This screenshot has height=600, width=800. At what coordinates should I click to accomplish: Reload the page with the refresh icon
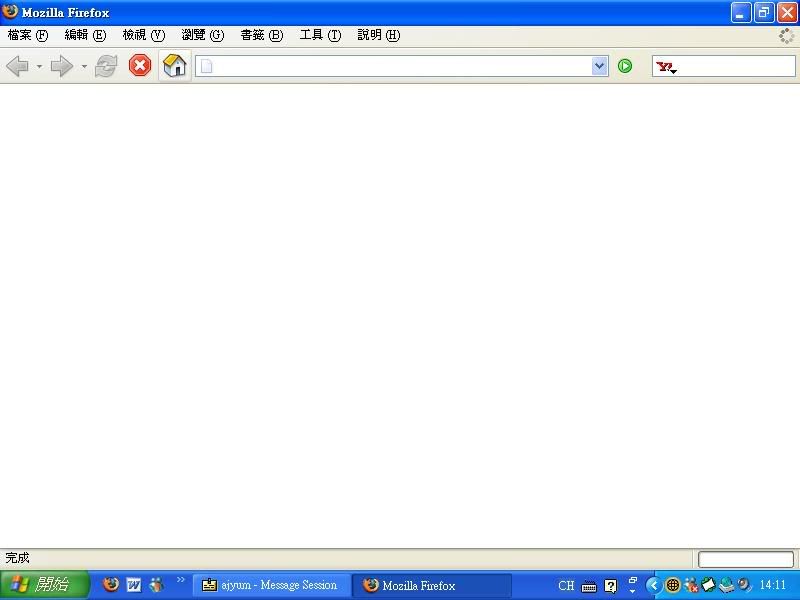tap(107, 66)
